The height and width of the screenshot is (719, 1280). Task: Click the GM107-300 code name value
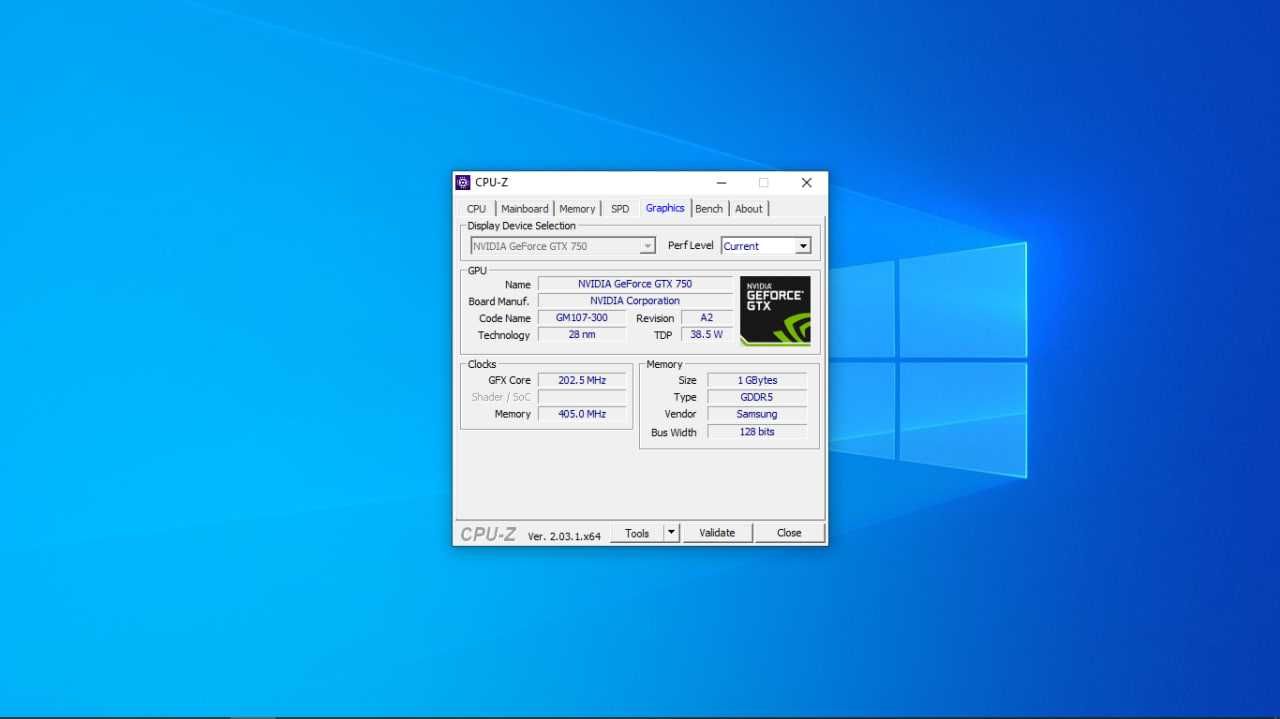coord(582,318)
